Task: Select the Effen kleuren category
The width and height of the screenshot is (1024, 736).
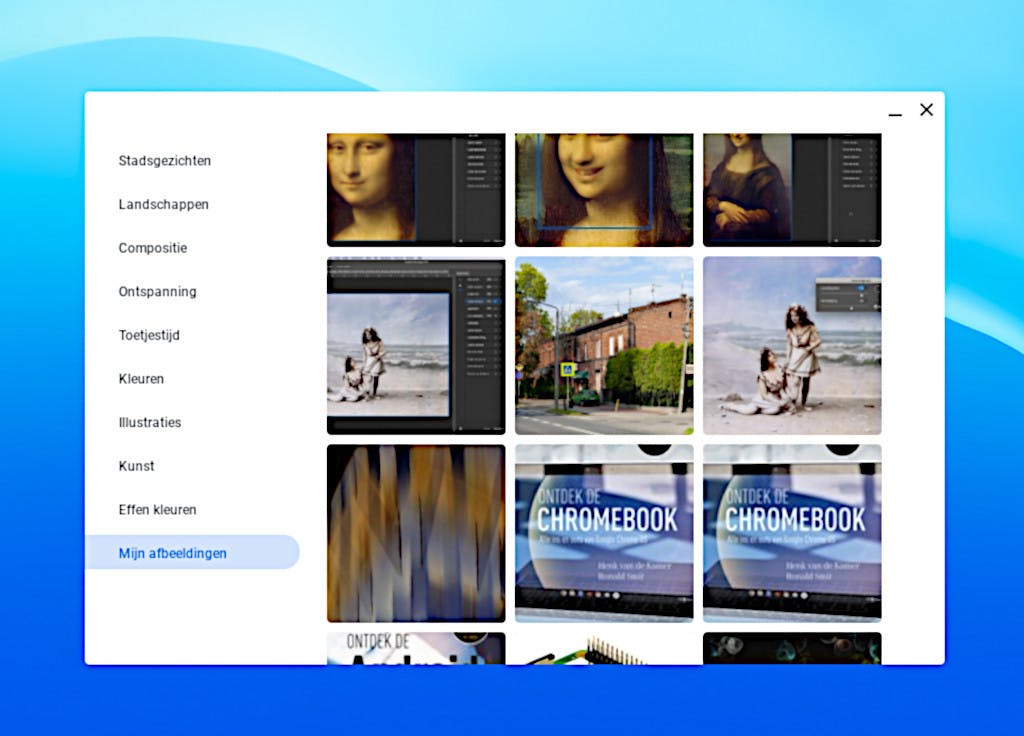Action: pos(157,510)
